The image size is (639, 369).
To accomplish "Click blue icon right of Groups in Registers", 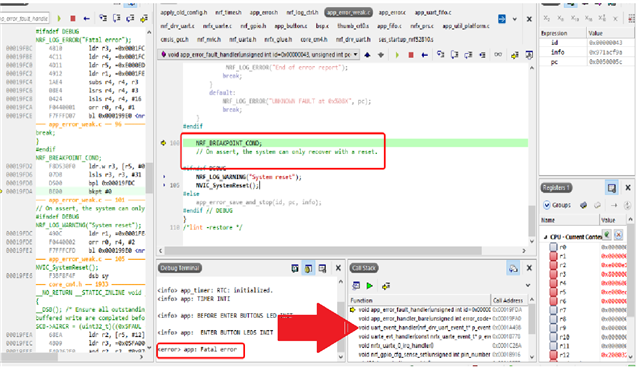I will (x=584, y=205).
